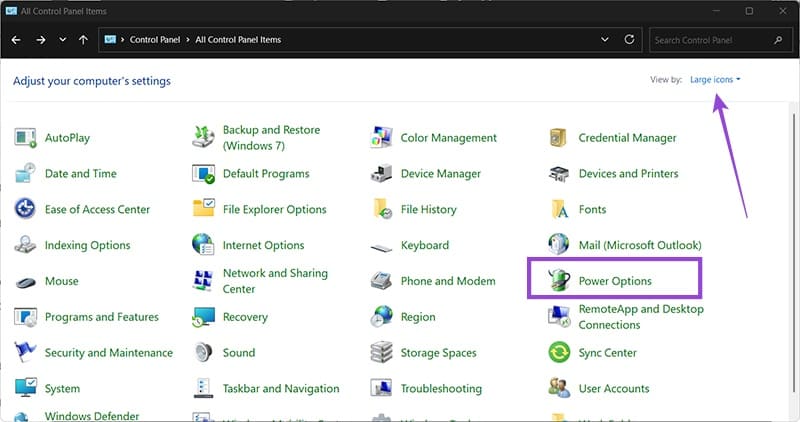
Task: Click the vertical scrollbar on the right
Action: 794,255
